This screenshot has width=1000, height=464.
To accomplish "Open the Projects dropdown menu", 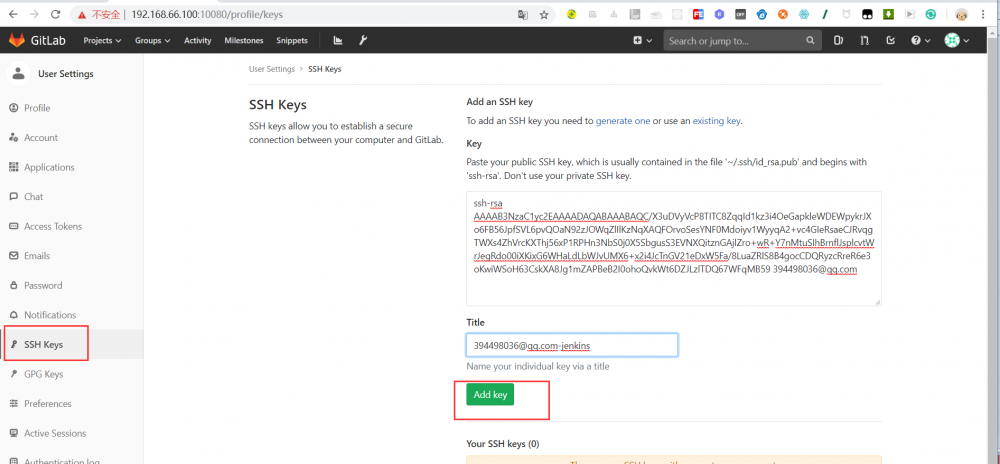I will tap(102, 40).
